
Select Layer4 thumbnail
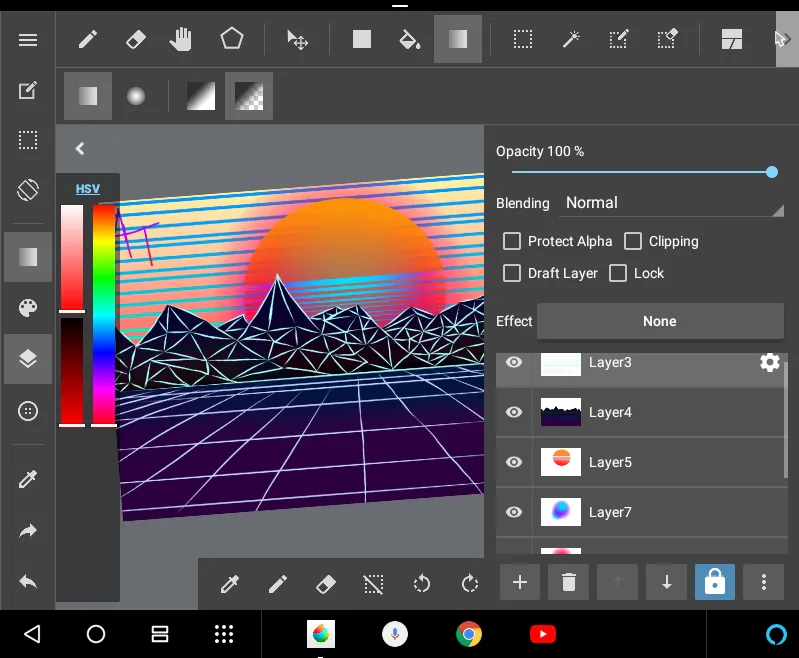(561, 412)
